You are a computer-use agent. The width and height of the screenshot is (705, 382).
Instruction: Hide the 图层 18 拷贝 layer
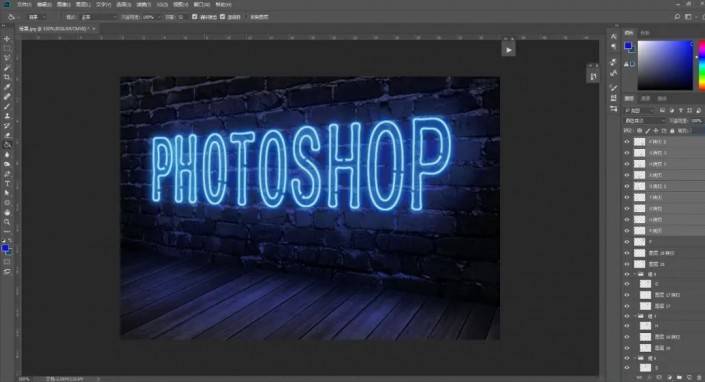pyautogui.click(x=627, y=253)
